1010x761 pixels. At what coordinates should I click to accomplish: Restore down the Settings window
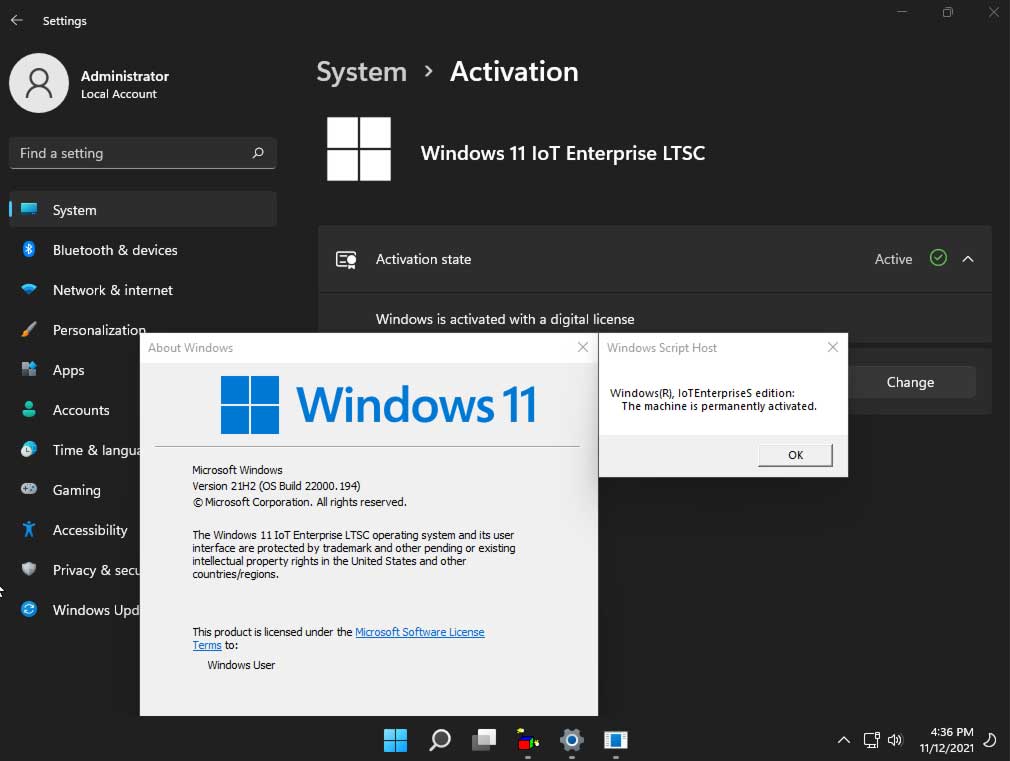click(x=948, y=12)
